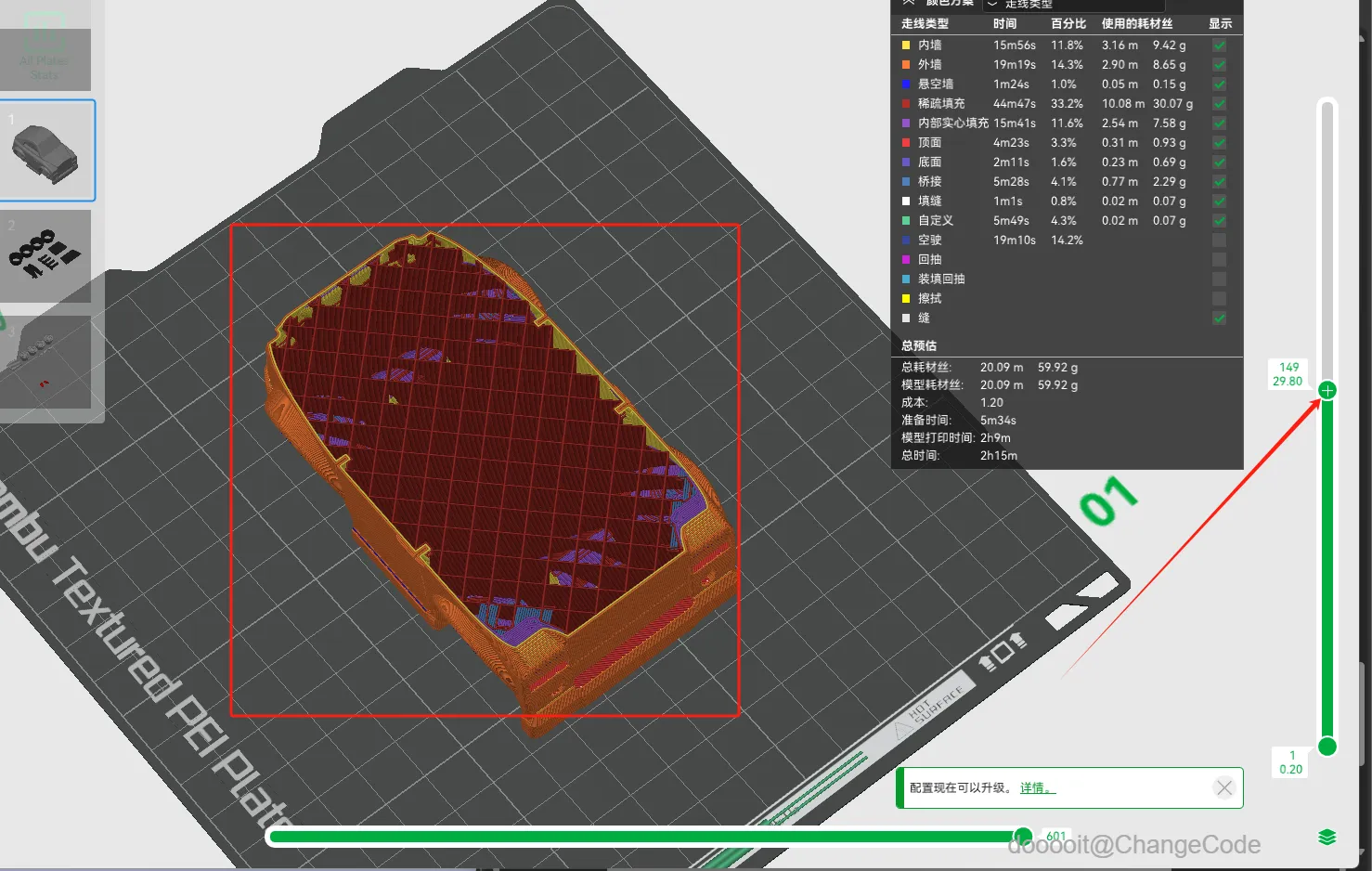Viewport: 1372px width, 871px height.
Task: Click the 百分比 column header
Action: pyautogui.click(x=1068, y=24)
